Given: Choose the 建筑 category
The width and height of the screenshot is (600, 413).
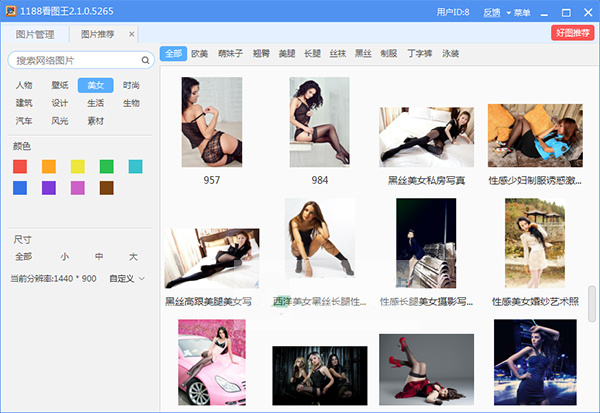Looking at the screenshot, I should (x=24, y=103).
